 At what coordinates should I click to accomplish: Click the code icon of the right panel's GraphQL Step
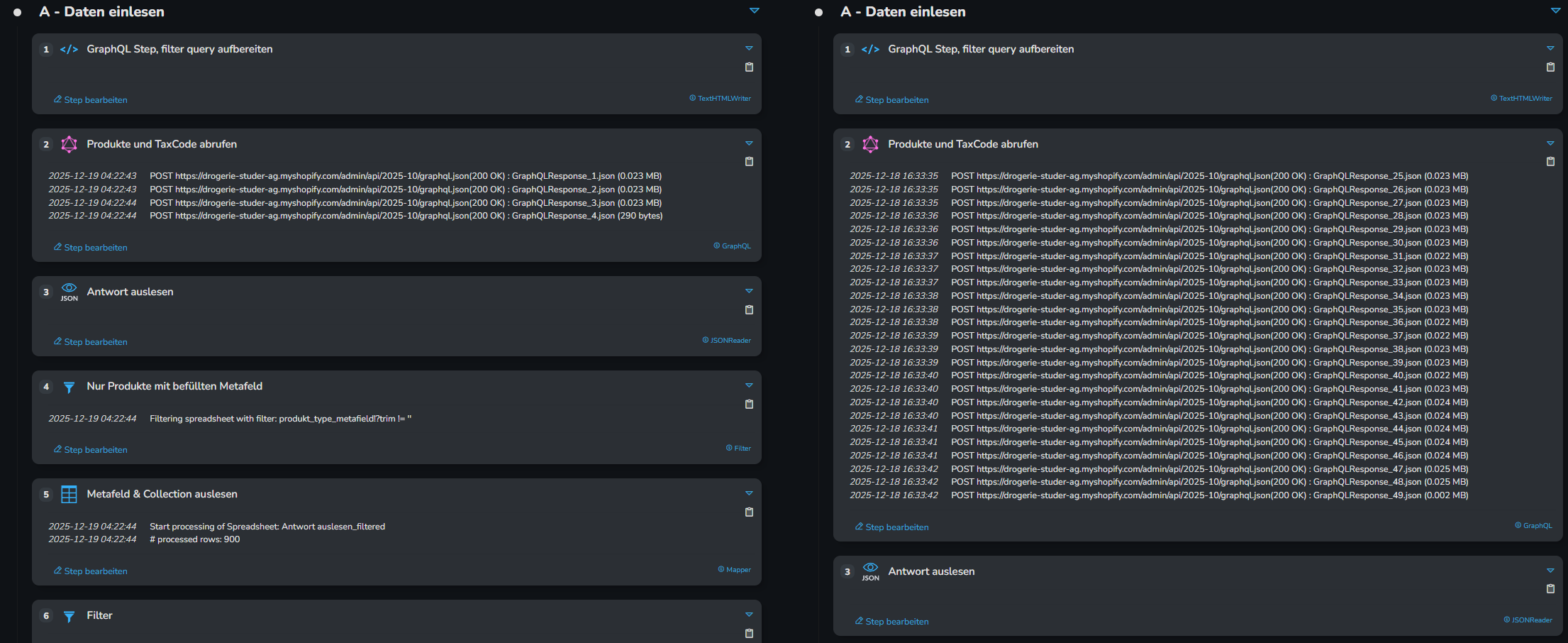point(870,50)
